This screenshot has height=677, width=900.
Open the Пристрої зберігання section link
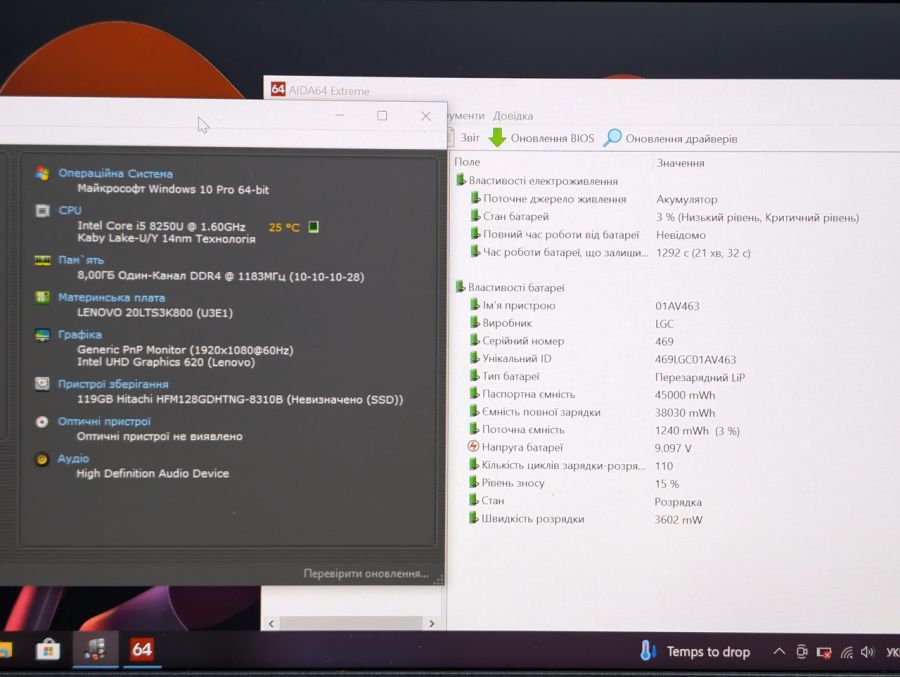click(x=113, y=384)
